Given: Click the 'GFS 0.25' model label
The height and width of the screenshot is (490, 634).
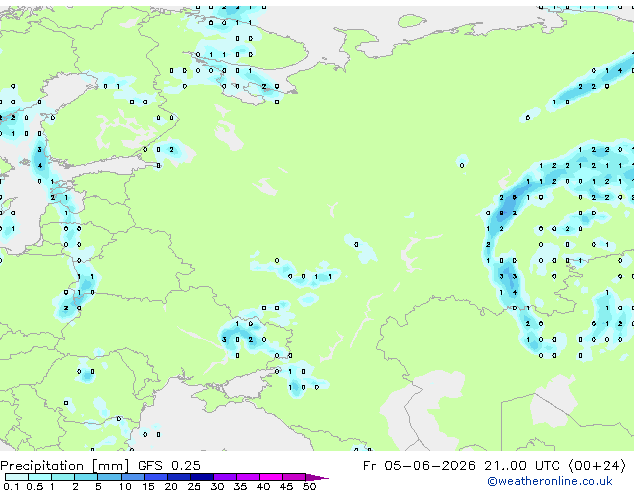Looking at the screenshot, I should 169,466.
